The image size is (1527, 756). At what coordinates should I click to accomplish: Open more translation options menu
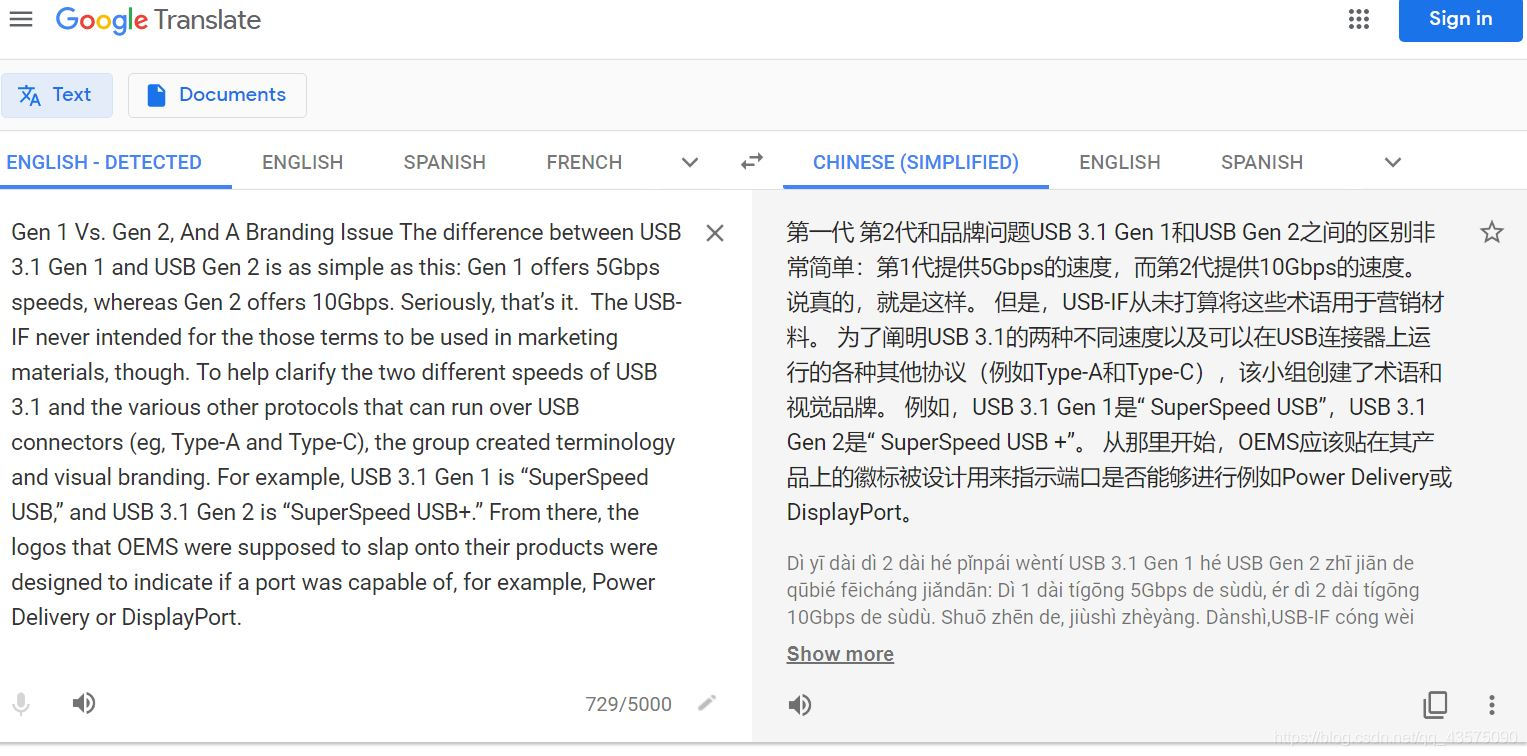tap(1491, 705)
